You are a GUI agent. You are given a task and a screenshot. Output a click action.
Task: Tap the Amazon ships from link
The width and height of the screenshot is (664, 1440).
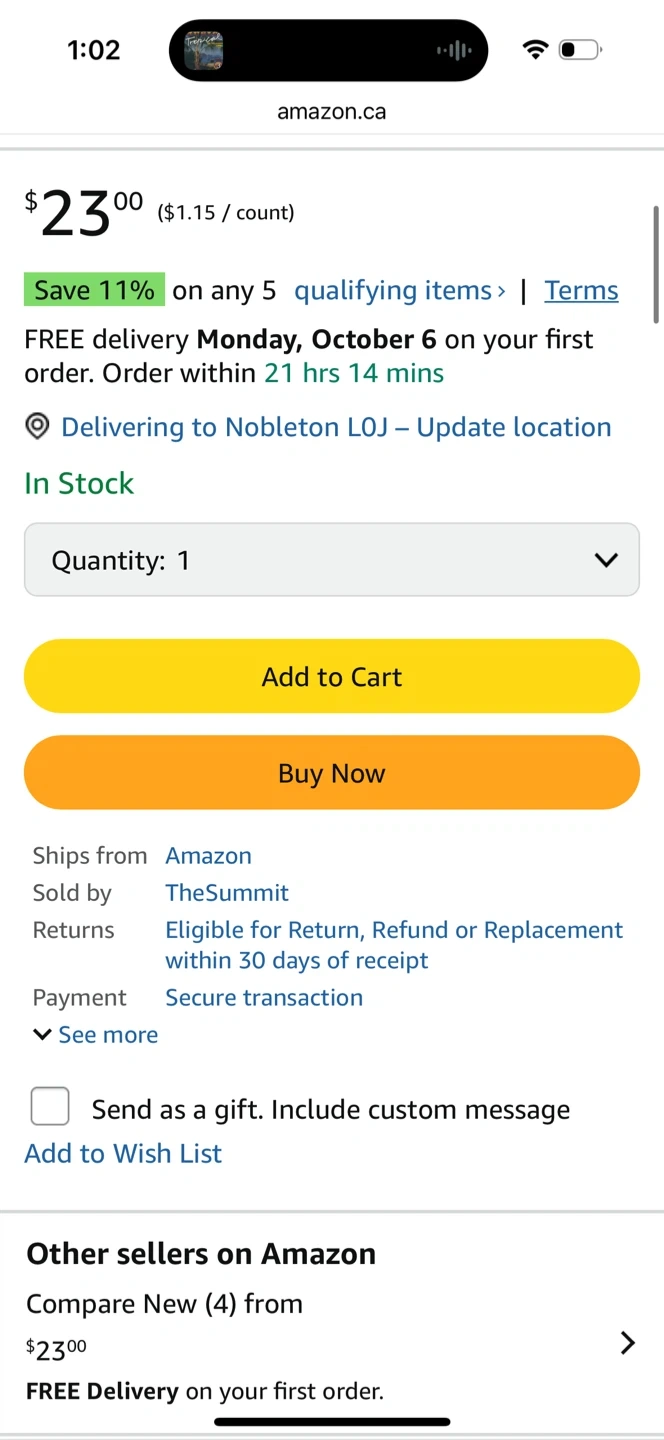coord(208,856)
